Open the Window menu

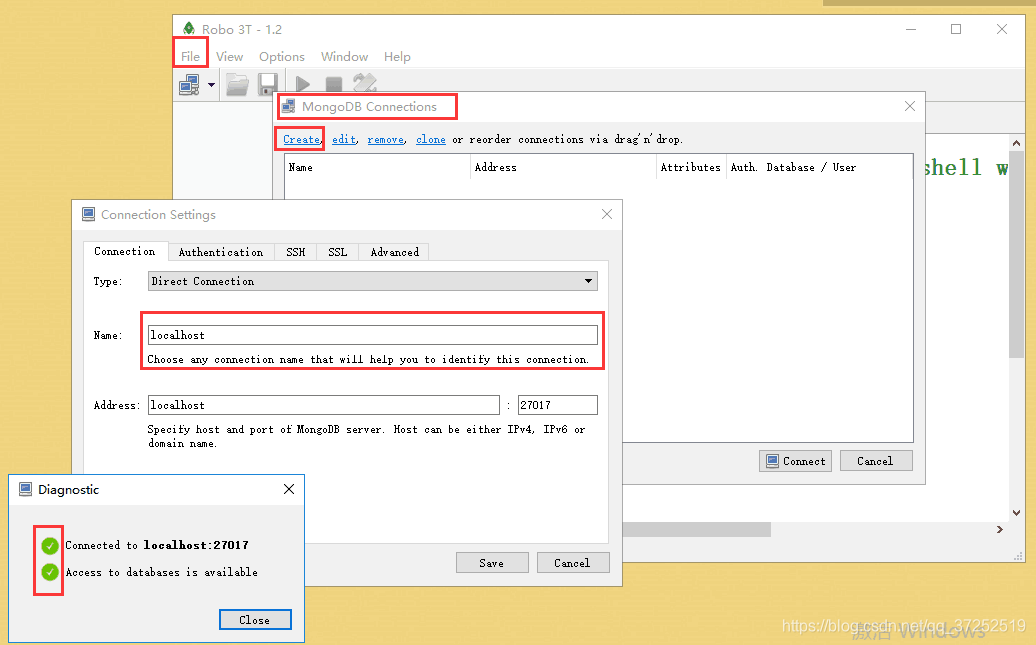point(344,56)
